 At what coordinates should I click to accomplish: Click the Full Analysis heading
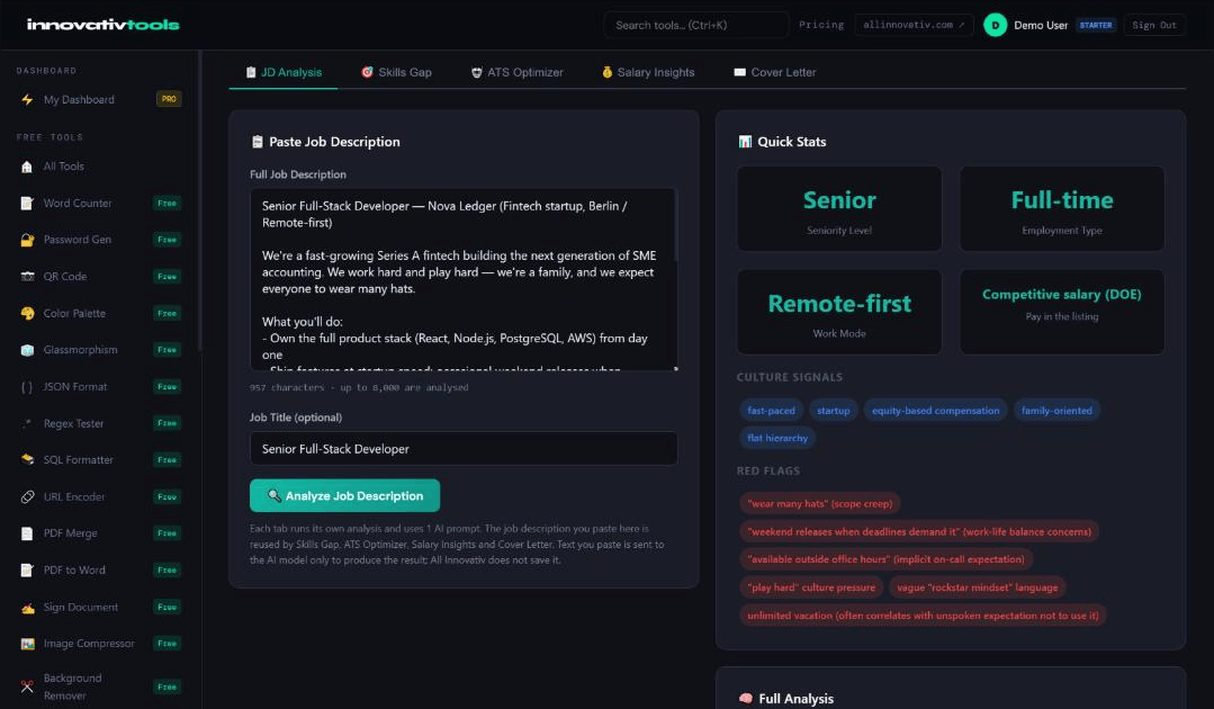tap(796, 699)
